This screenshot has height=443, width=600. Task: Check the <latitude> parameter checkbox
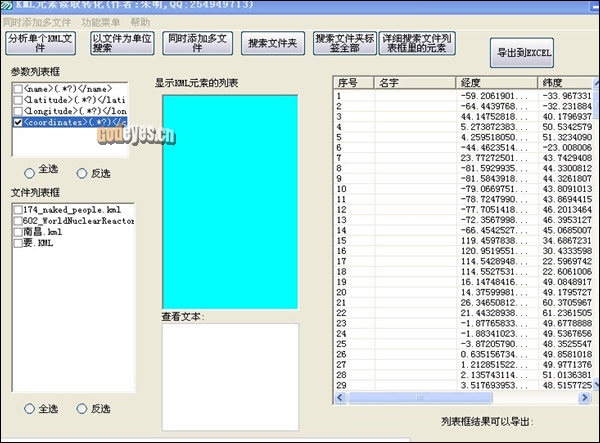coord(18,100)
